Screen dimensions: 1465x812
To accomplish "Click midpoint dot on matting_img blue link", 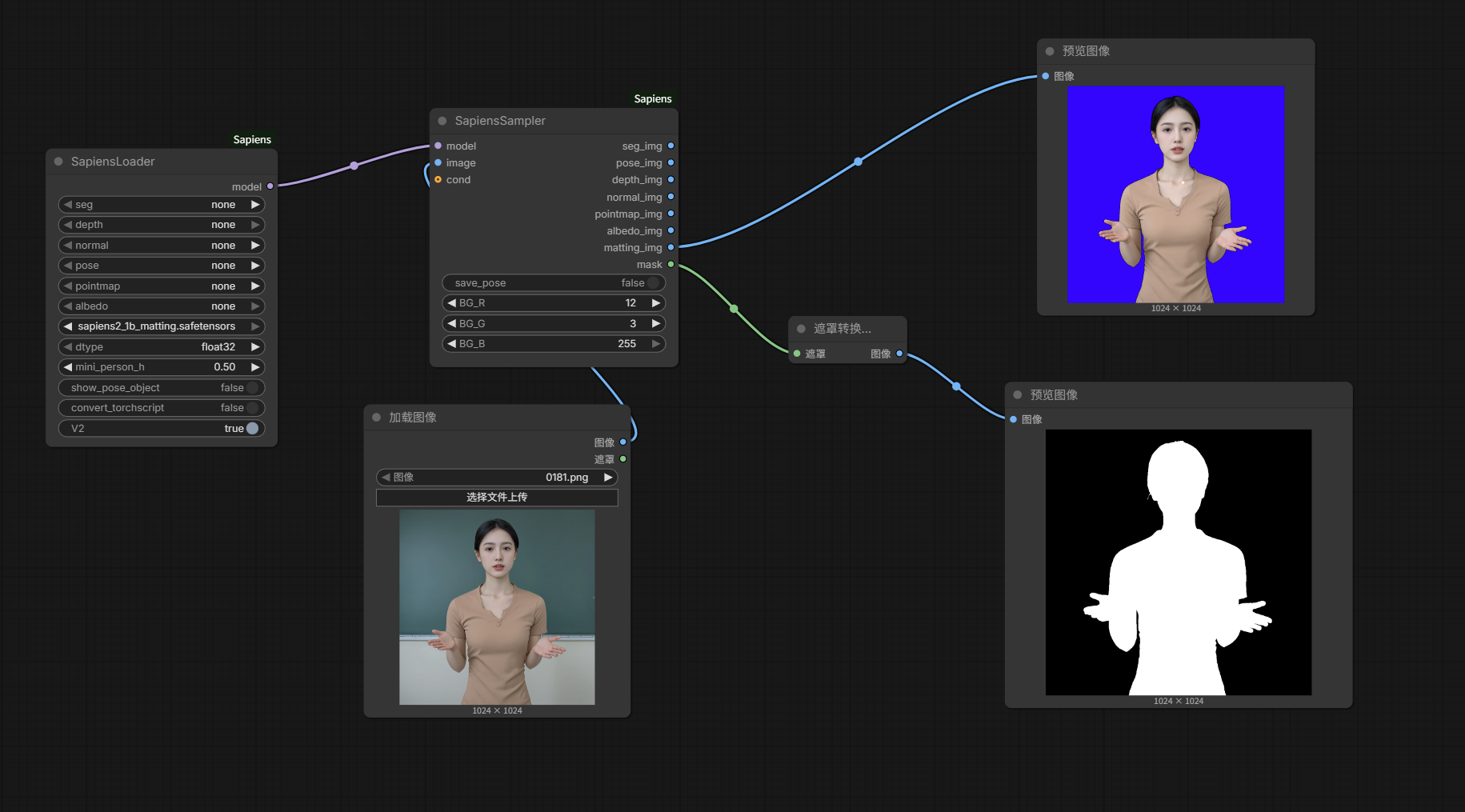I will (859, 162).
